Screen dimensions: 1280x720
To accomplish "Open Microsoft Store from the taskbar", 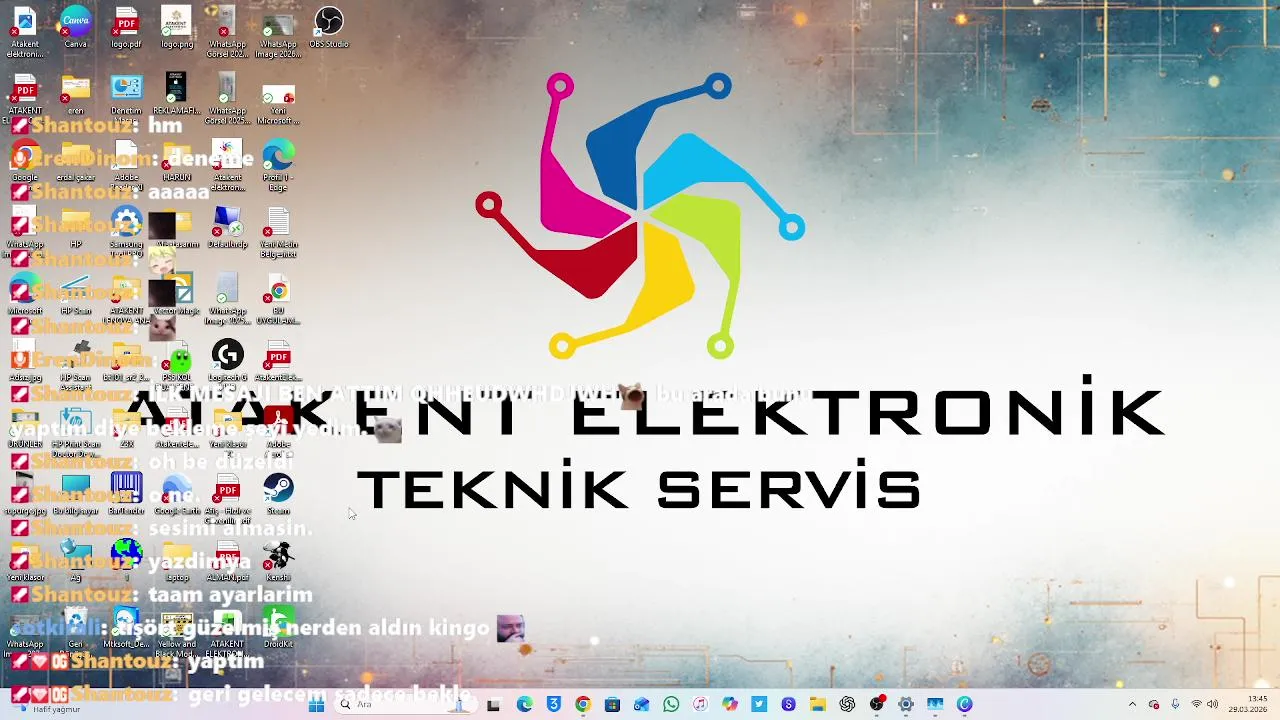I will point(612,705).
